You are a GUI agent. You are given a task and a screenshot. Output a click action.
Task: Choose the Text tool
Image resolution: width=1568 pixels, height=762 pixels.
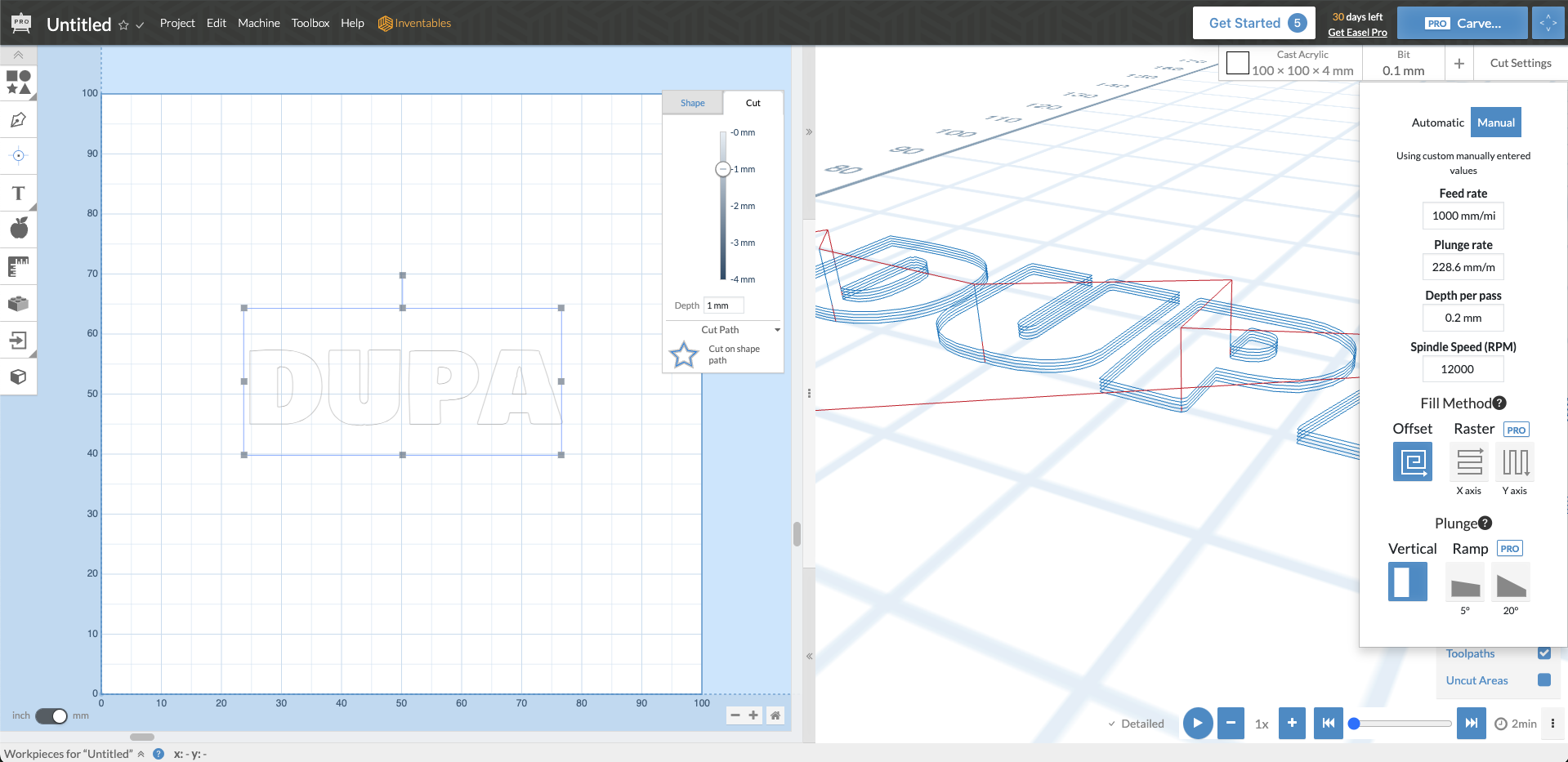[18, 194]
